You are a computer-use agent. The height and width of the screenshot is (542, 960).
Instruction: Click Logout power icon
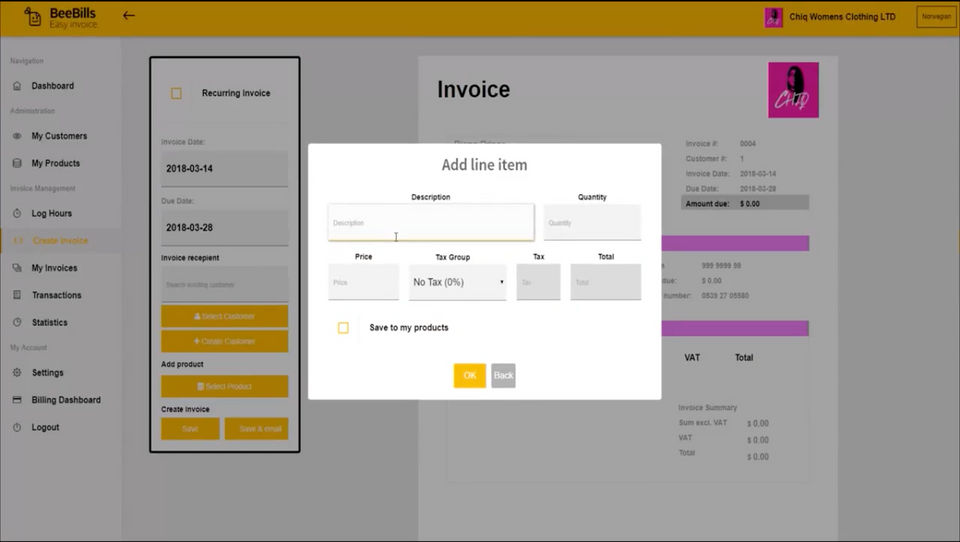pos(17,427)
